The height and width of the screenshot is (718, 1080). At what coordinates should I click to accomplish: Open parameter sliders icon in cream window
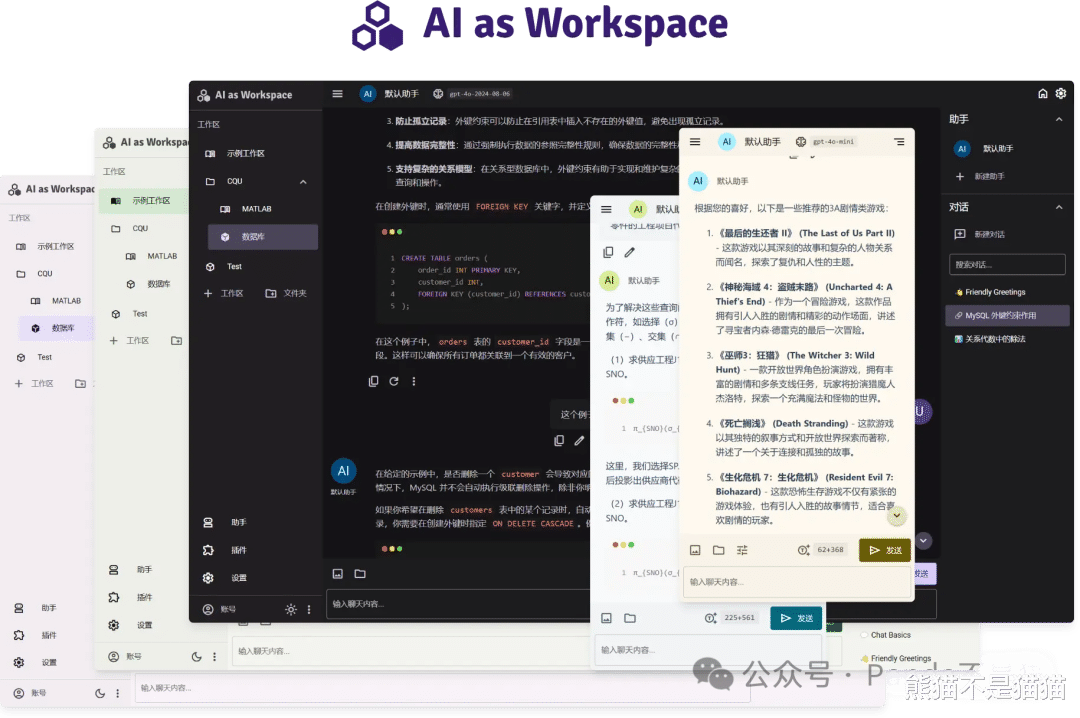point(742,550)
